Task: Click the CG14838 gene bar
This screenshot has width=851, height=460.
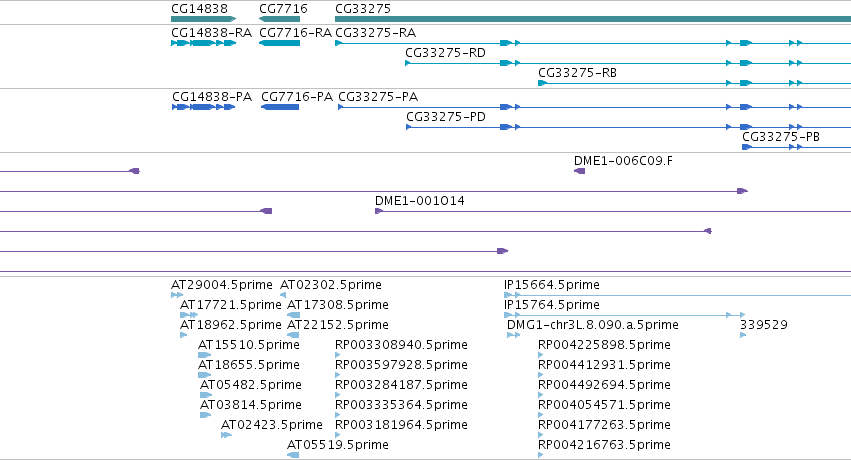Action: (204, 19)
